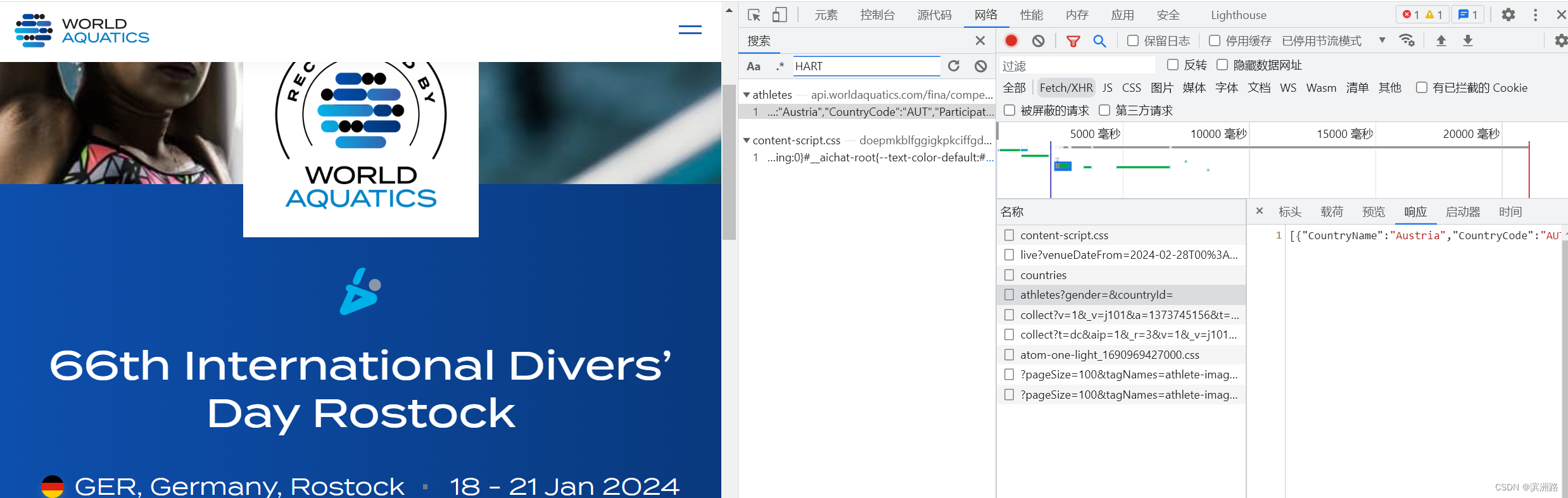Screen dimensions: 1568x498
Task: Select the countries request row
Action: tap(1122, 275)
